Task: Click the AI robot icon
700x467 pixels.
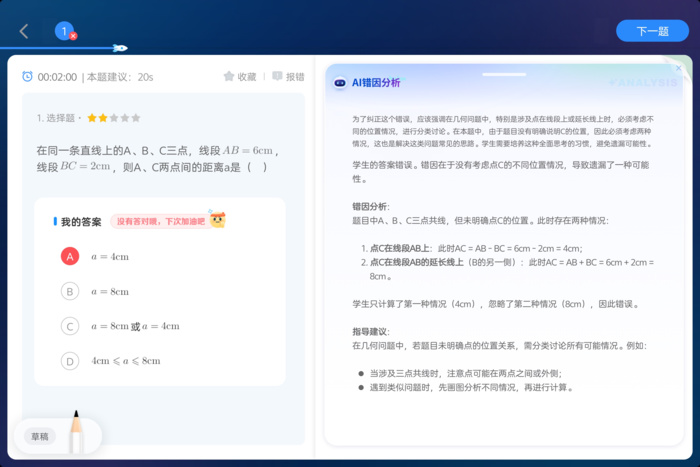Action: (x=340, y=83)
